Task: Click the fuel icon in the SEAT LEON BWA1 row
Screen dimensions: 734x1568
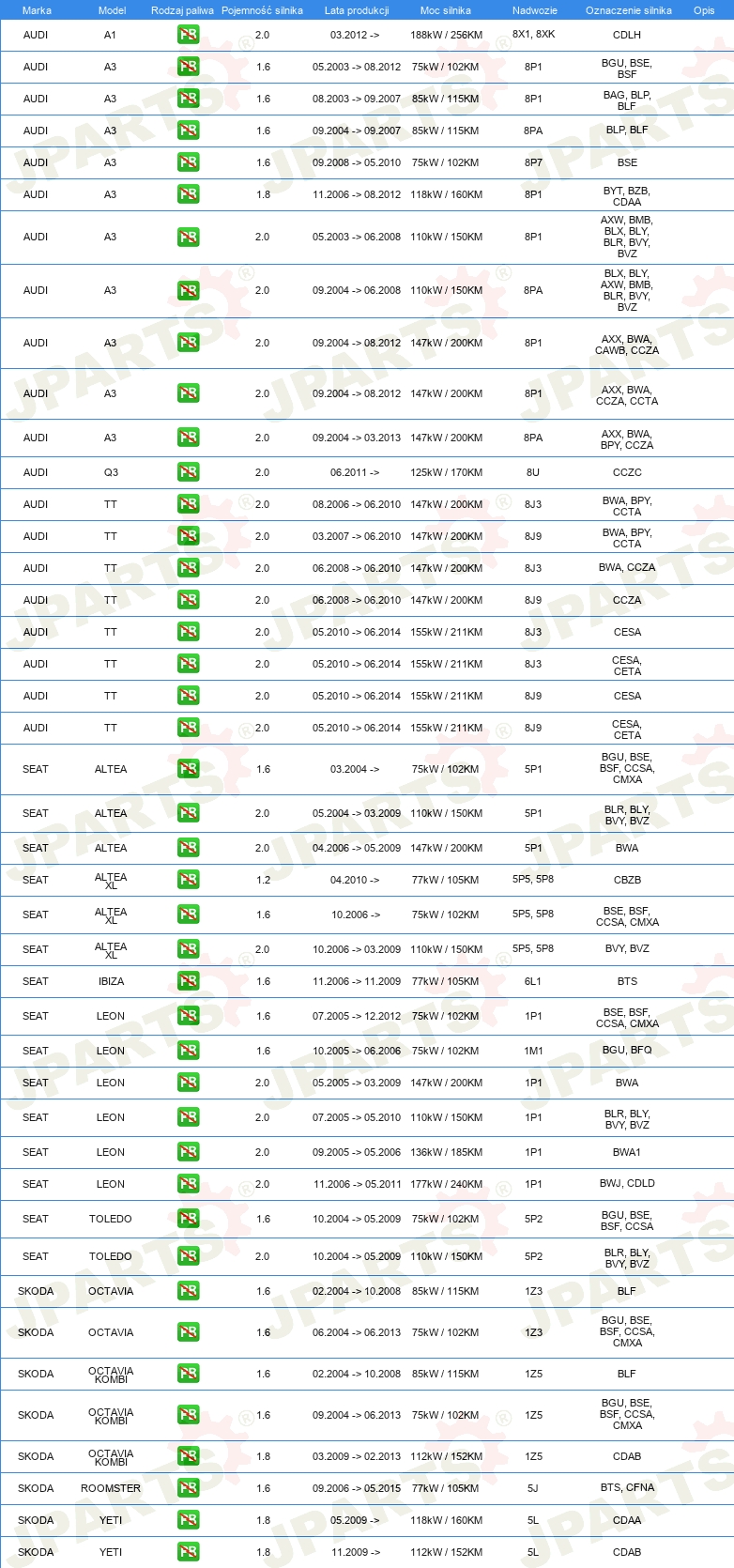Action: pos(188,1152)
